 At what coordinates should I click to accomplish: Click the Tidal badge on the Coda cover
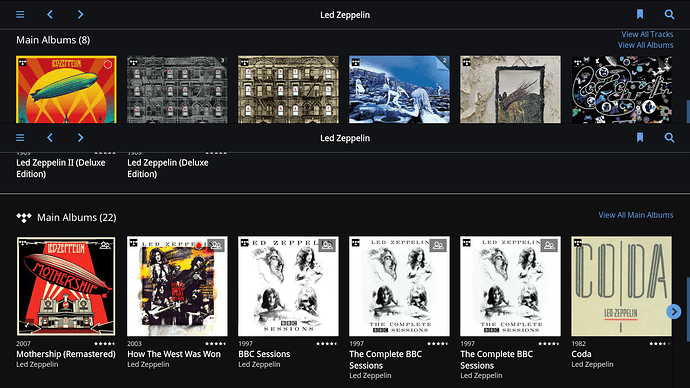tap(577, 242)
